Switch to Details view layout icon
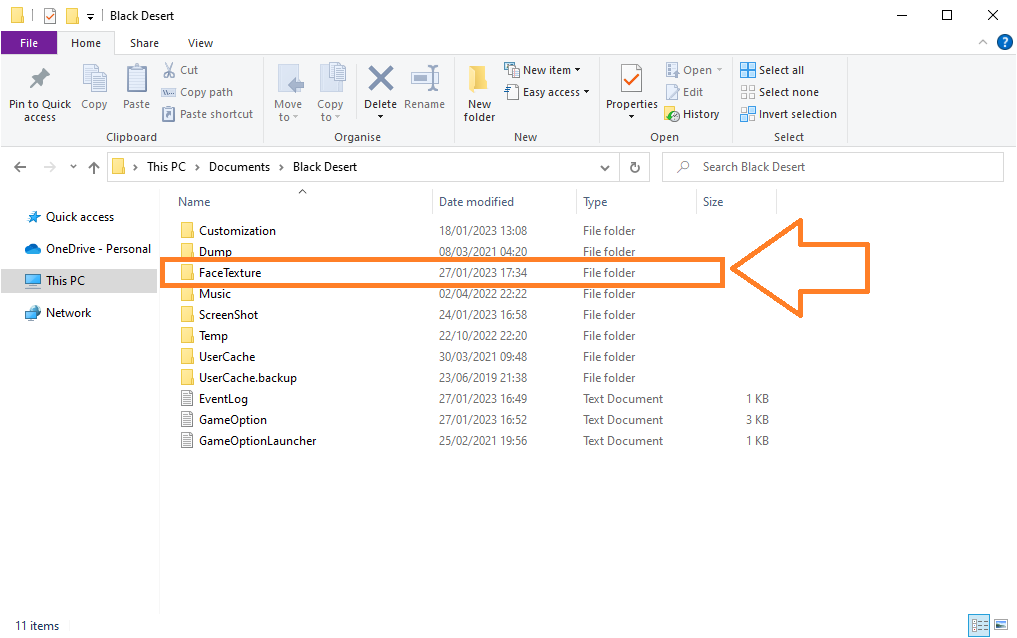Viewport: 1017px width, 638px height. [979, 626]
